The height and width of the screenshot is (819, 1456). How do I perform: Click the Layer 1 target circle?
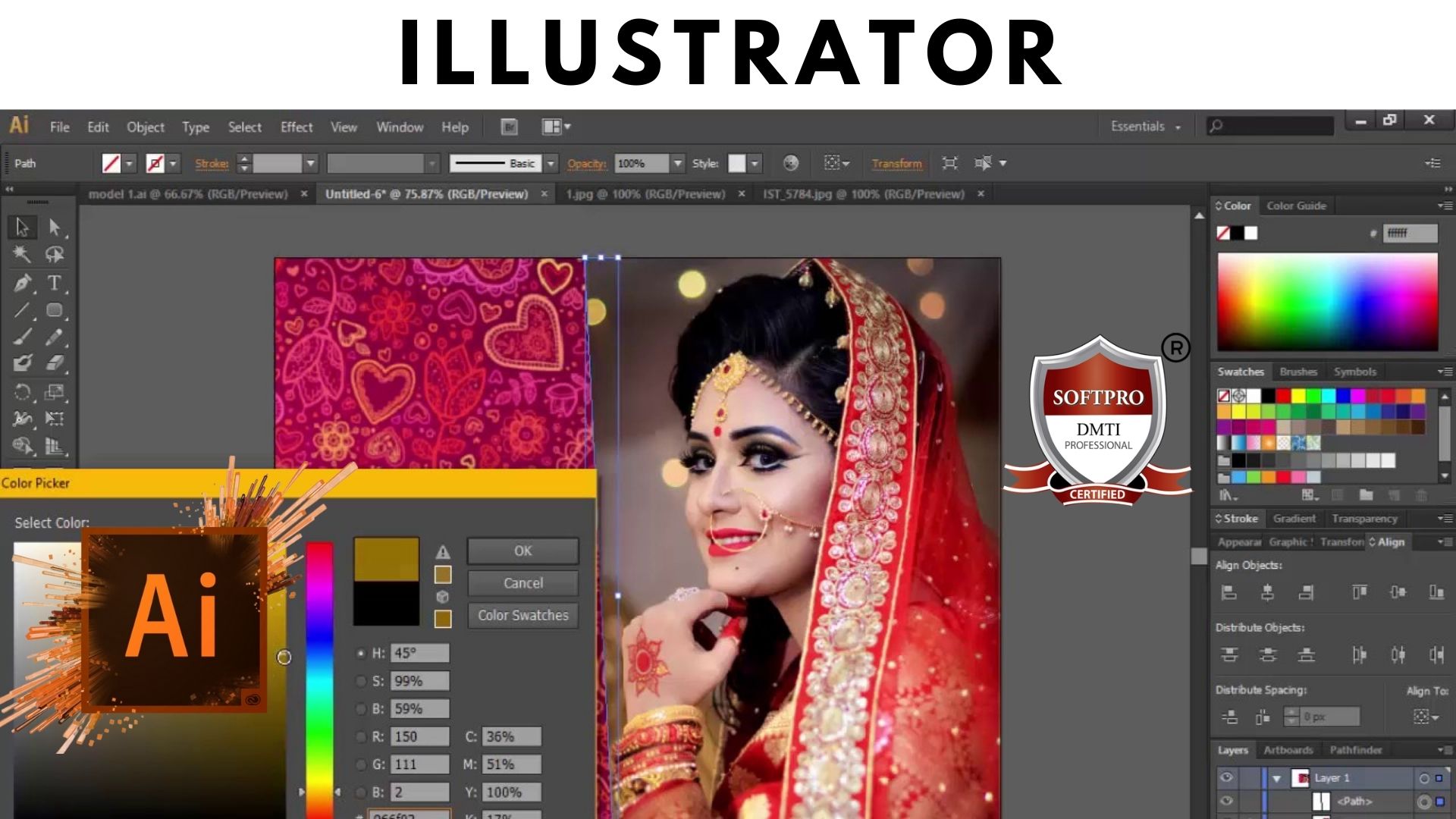tap(1423, 778)
